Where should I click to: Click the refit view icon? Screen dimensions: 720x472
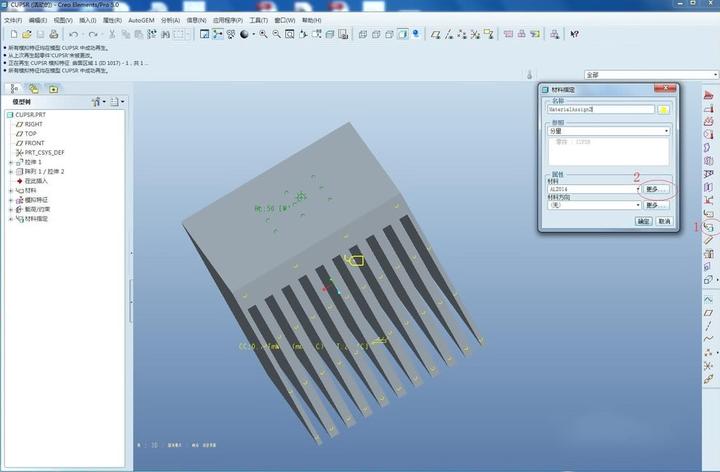coord(290,34)
